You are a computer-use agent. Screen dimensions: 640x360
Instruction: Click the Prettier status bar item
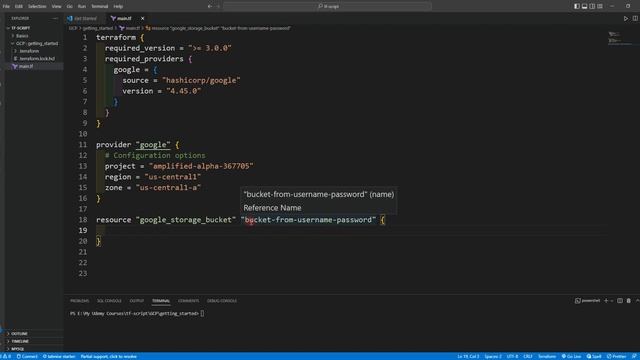tap(616, 356)
